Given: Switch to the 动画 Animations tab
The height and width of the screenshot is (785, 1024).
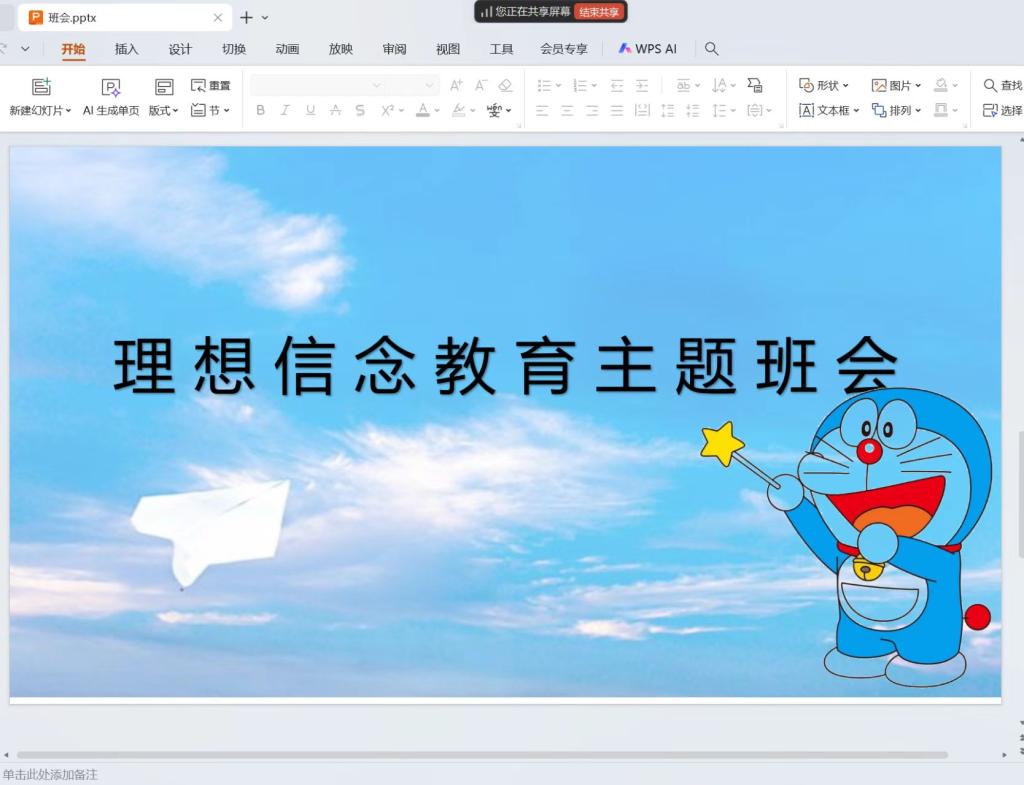Looking at the screenshot, I should [x=287, y=49].
